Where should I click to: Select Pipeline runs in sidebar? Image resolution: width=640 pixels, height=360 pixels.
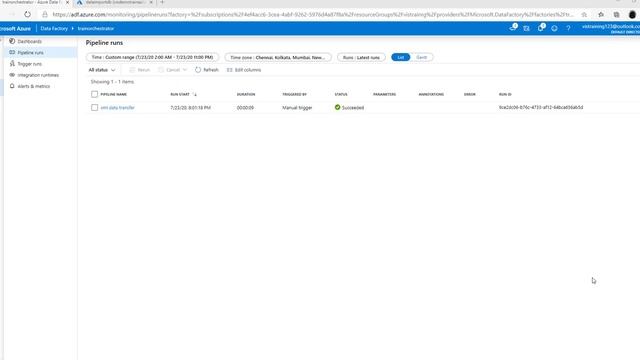click(x=30, y=53)
